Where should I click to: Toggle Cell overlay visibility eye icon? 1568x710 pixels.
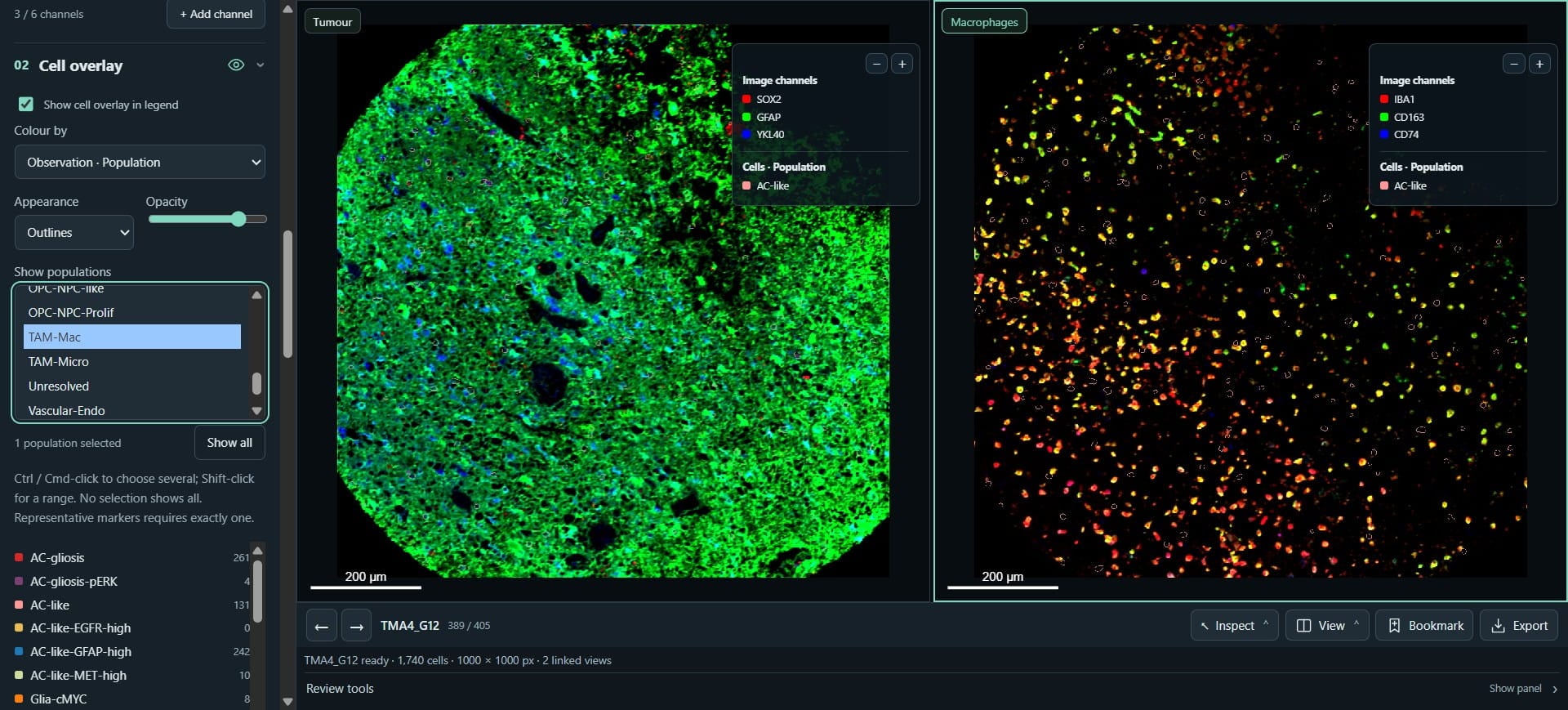tap(236, 65)
